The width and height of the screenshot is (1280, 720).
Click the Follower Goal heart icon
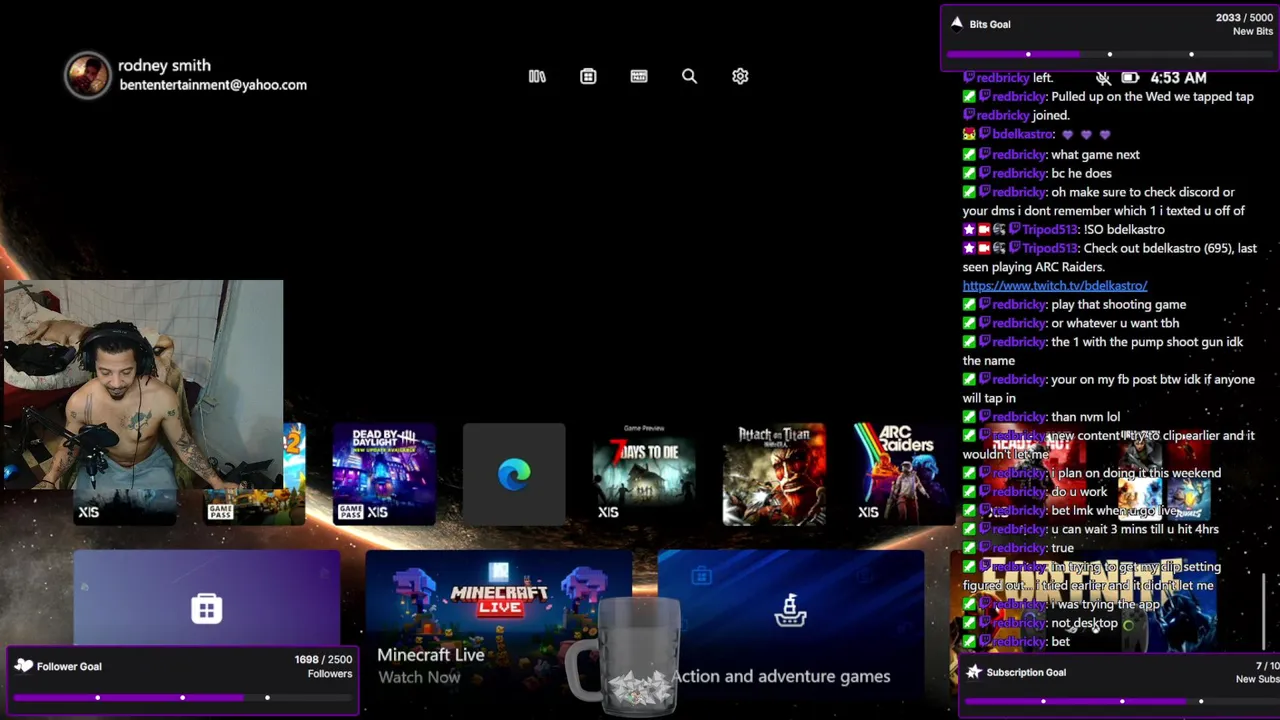[24, 666]
